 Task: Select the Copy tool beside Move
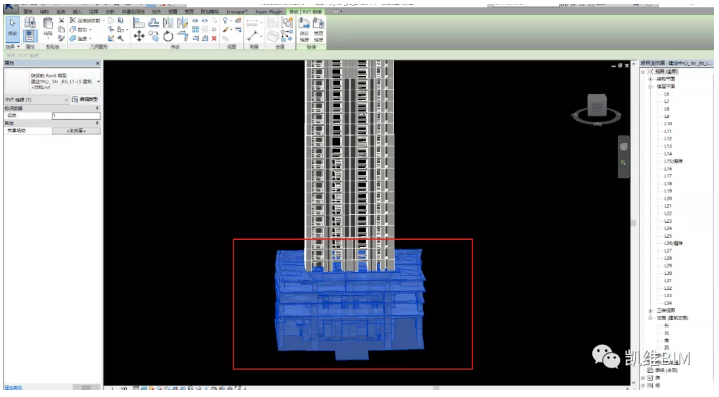click(x=154, y=36)
